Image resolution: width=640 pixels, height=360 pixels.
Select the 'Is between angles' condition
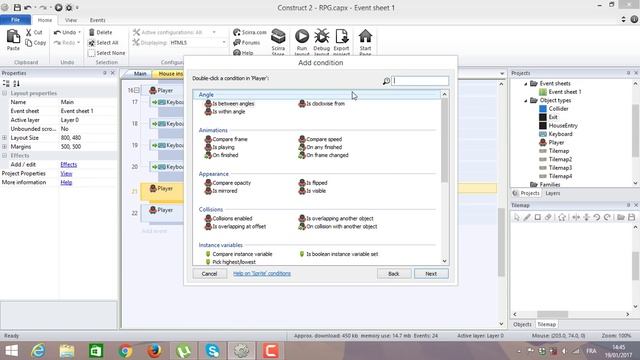click(x=233, y=104)
